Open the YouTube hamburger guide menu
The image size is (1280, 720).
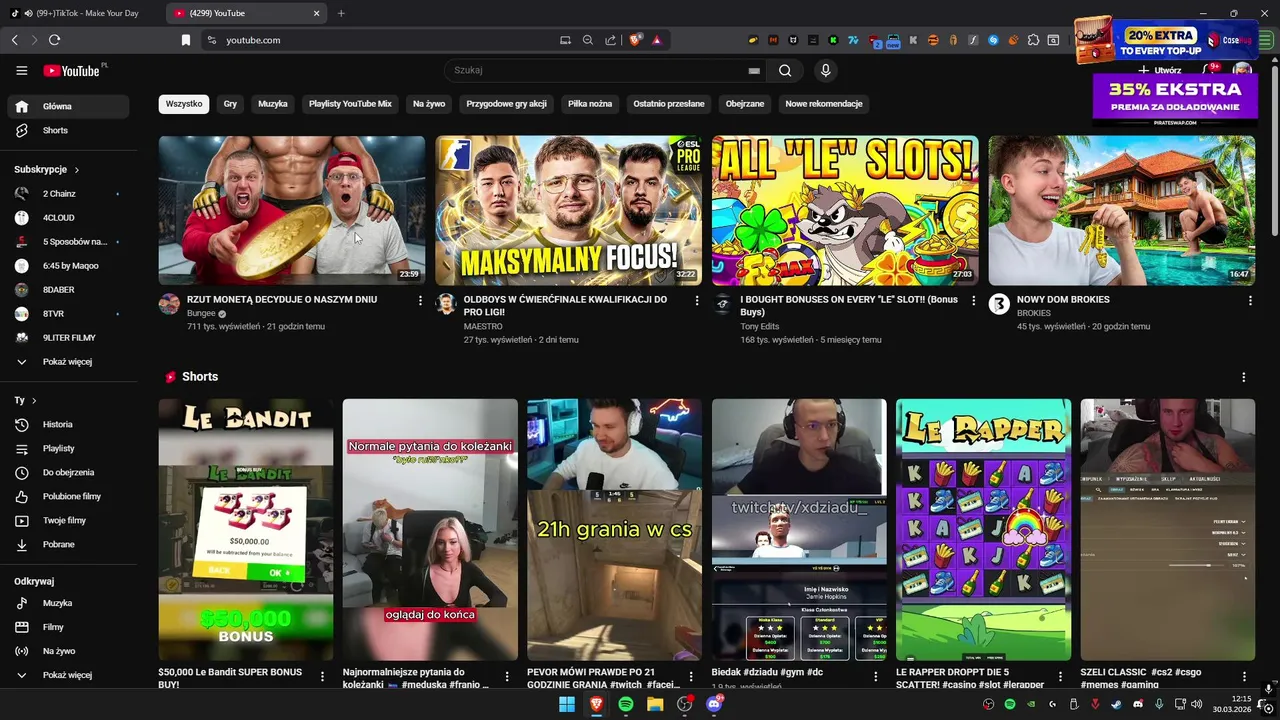pos(21,70)
